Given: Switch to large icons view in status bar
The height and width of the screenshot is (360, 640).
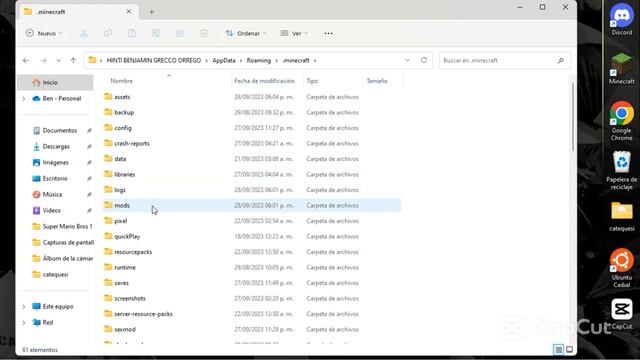Looking at the screenshot, I should [x=569, y=349].
